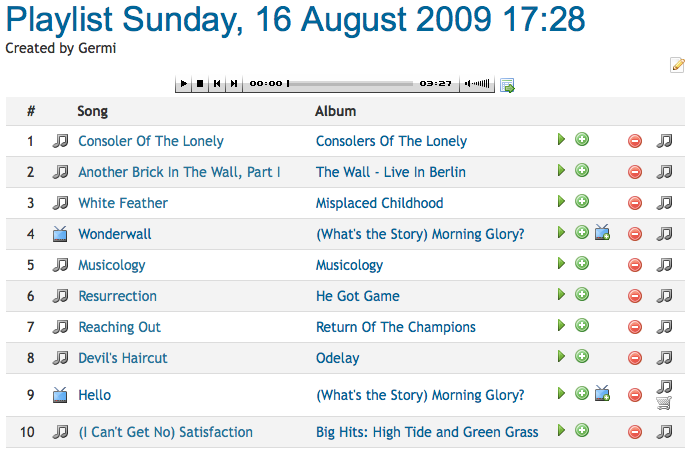
Task: Click the Song column header
Action: pos(93,111)
